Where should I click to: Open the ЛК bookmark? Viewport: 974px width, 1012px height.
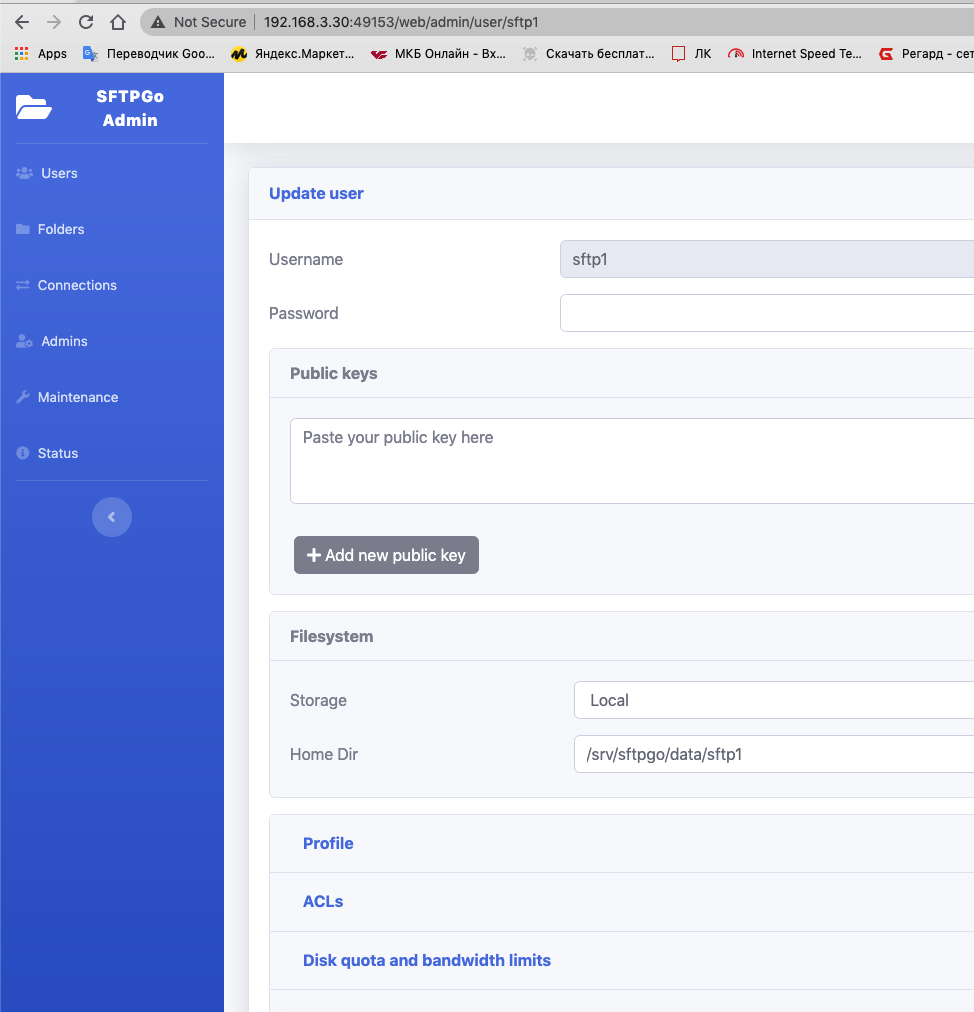point(691,54)
